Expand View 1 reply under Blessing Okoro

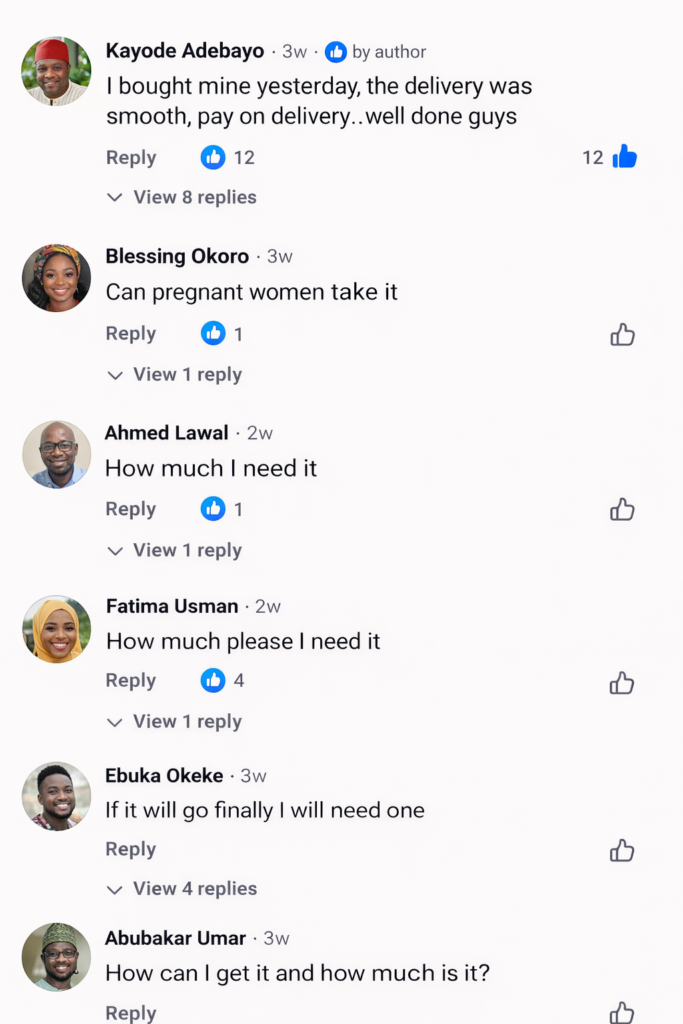coord(175,375)
